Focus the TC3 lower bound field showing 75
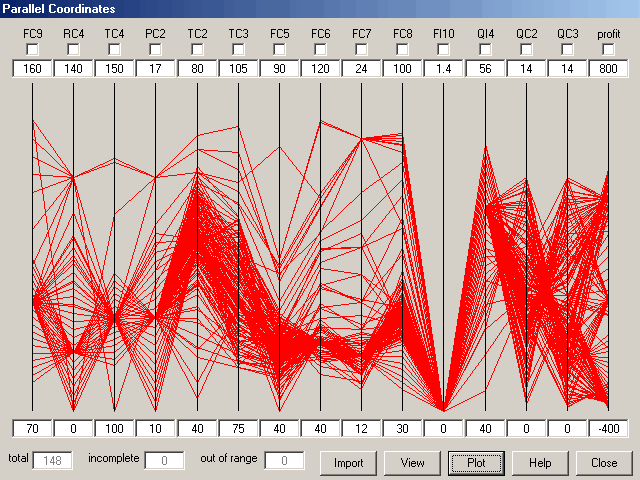Image resolution: width=640 pixels, height=480 pixels. (x=238, y=428)
